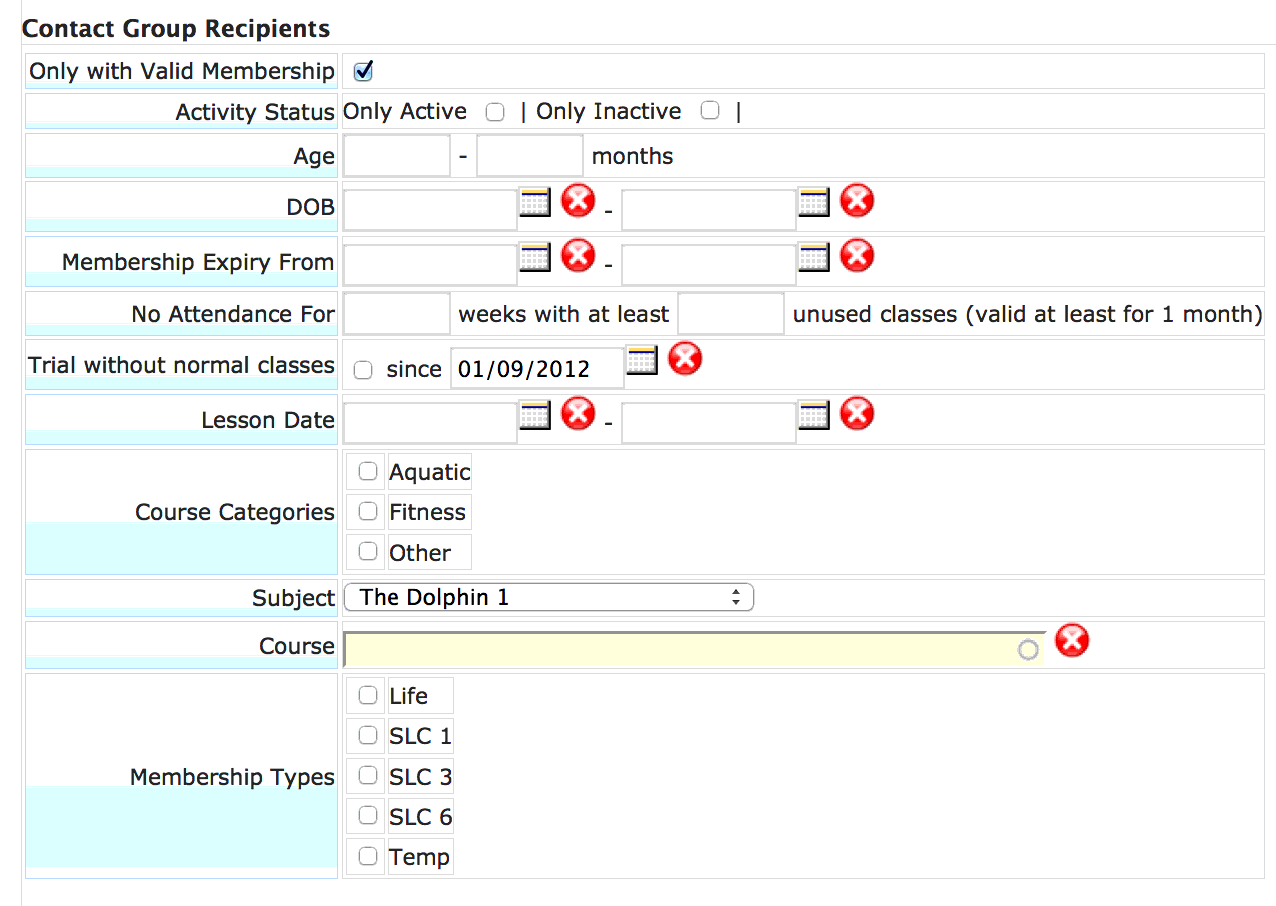The image size is (1276, 906).
Task: Click the Membership Types label
Action: pos(232,777)
